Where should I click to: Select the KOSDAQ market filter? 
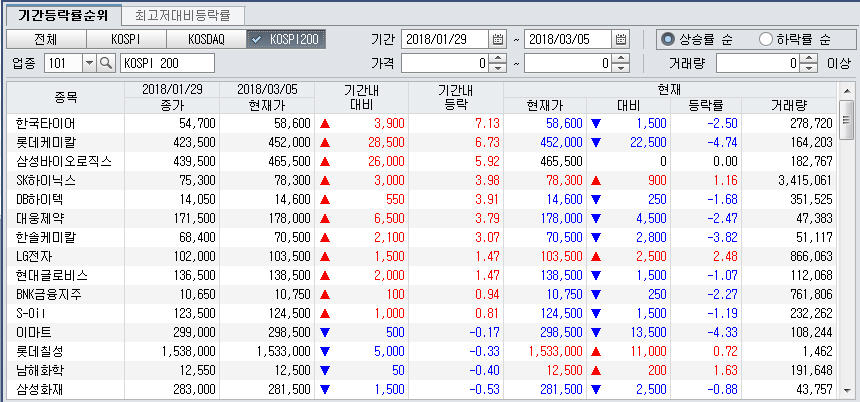click(206, 39)
